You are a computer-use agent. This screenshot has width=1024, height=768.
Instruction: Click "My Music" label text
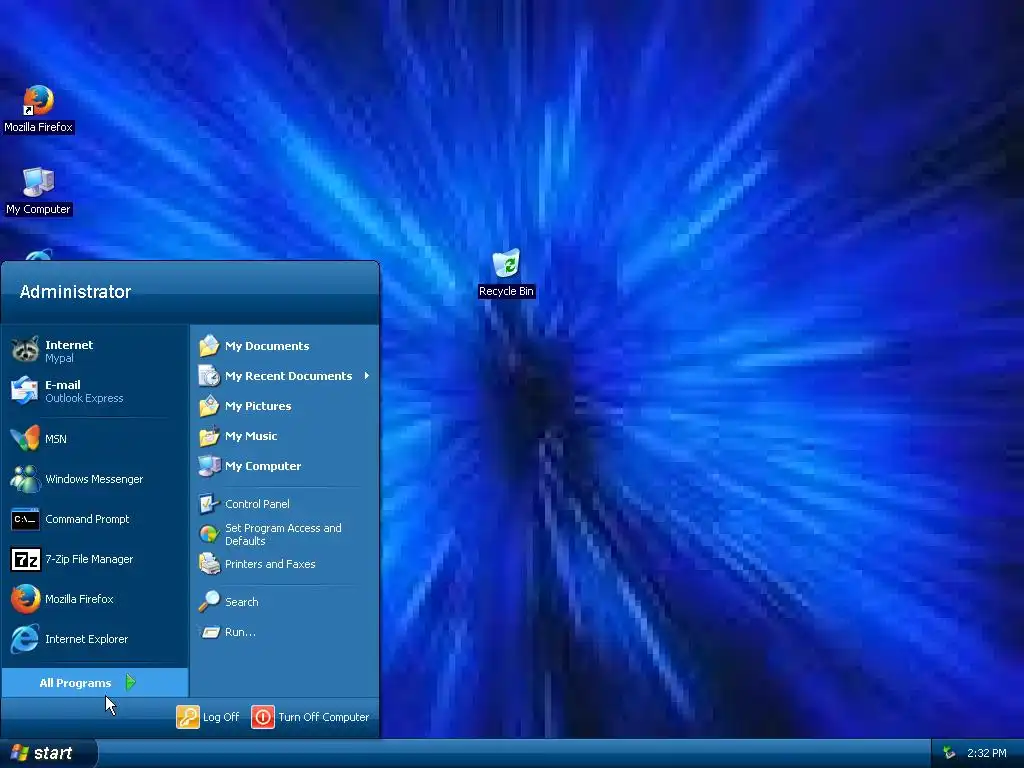[x=251, y=436]
